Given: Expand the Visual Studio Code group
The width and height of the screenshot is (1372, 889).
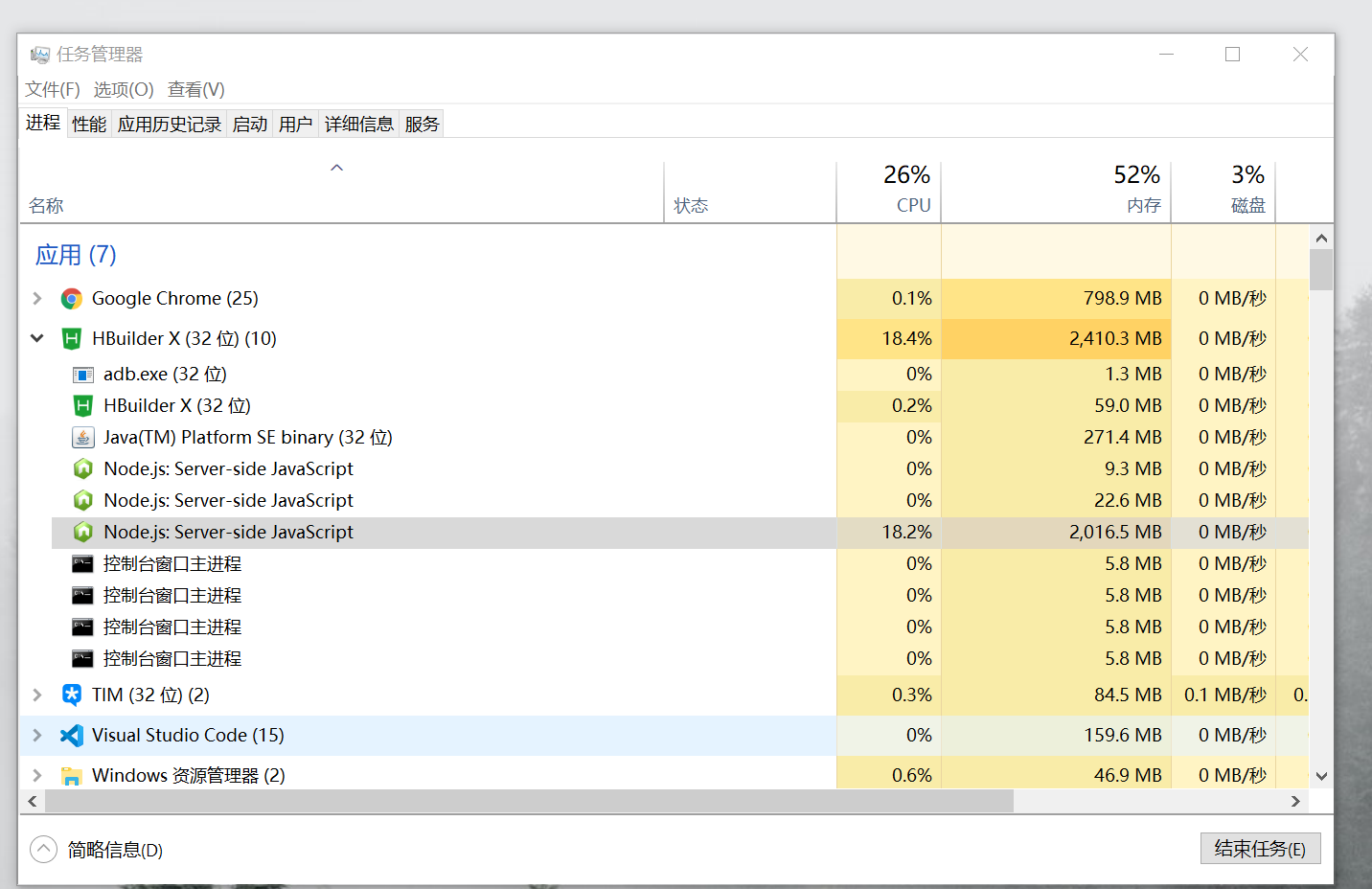Looking at the screenshot, I should click(37, 736).
